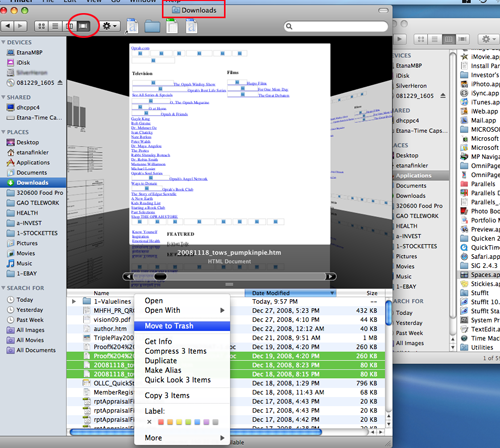Open the Action gear menu
This screenshot has height=448, width=500.
click(110, 26)
